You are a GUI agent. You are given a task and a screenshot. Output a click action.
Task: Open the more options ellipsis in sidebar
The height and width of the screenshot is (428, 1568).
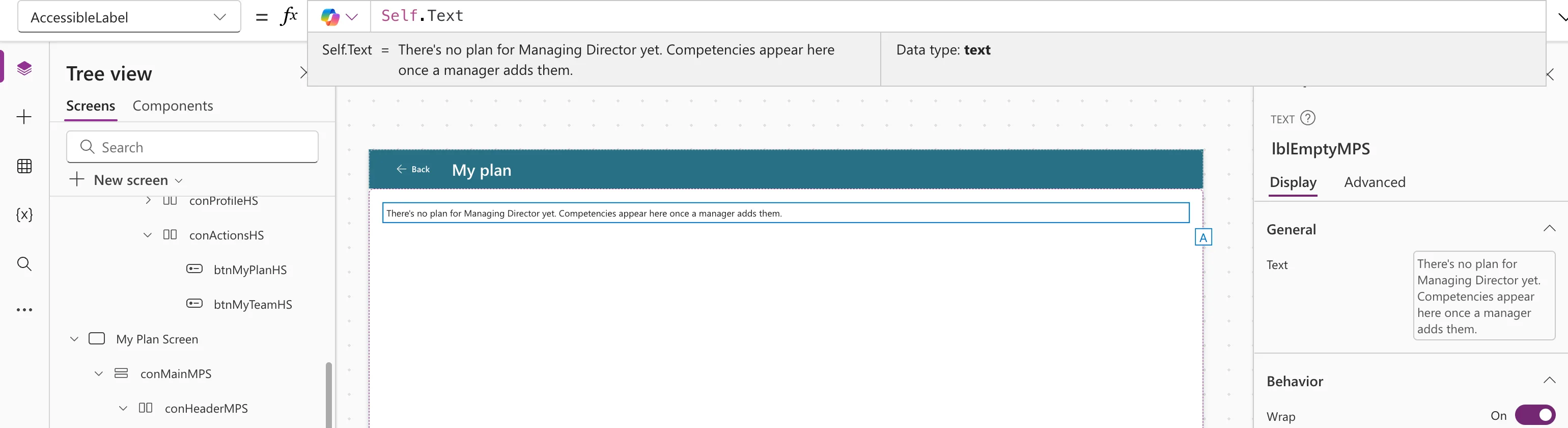point(24,310)
